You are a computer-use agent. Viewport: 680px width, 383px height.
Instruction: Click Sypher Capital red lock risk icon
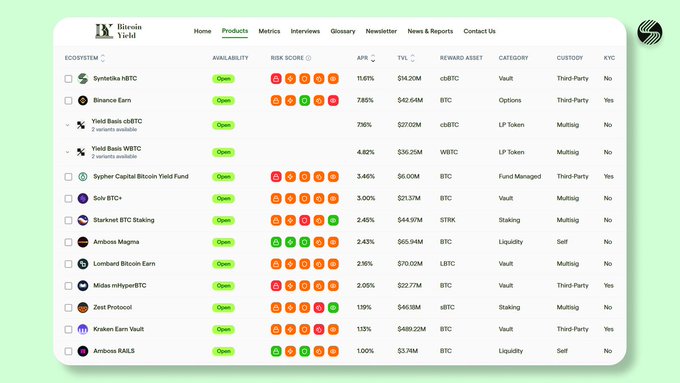[x=276, y=177]
